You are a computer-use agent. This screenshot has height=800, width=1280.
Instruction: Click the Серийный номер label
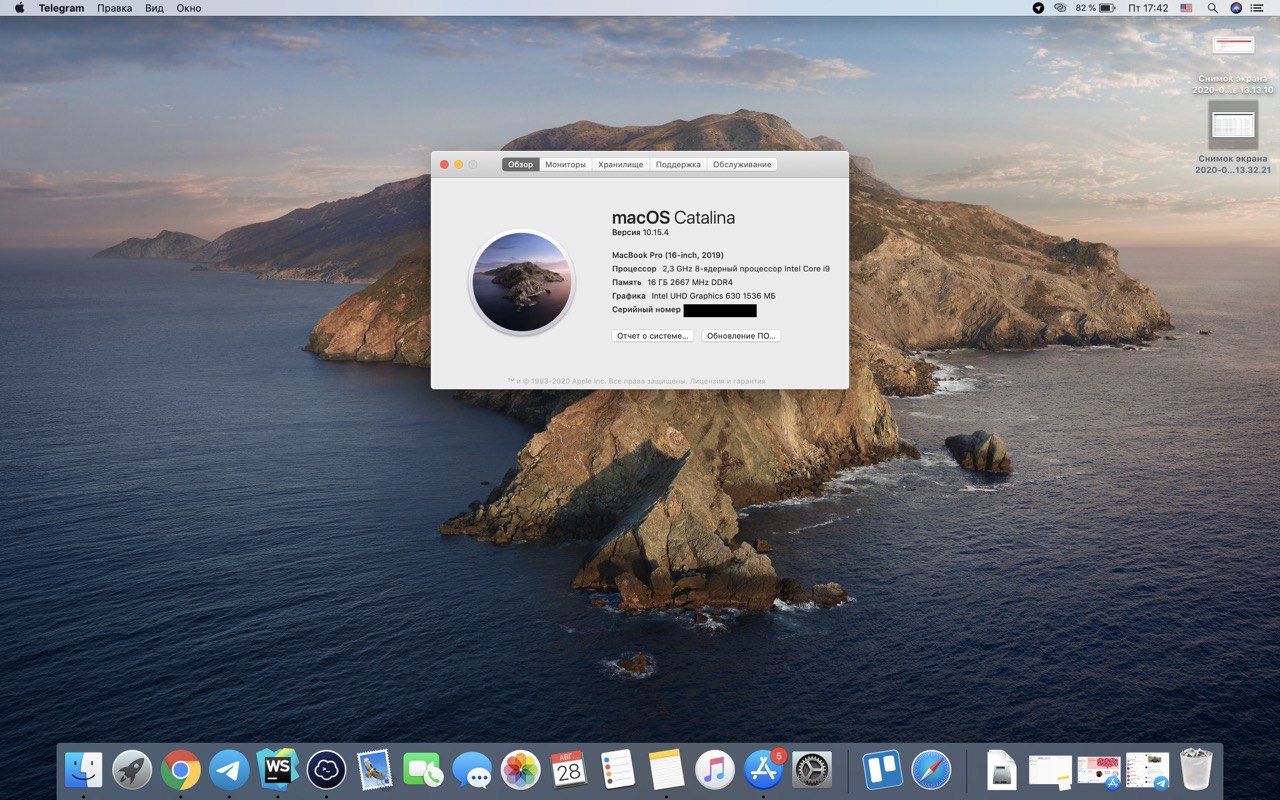click(x=646, y=310)
